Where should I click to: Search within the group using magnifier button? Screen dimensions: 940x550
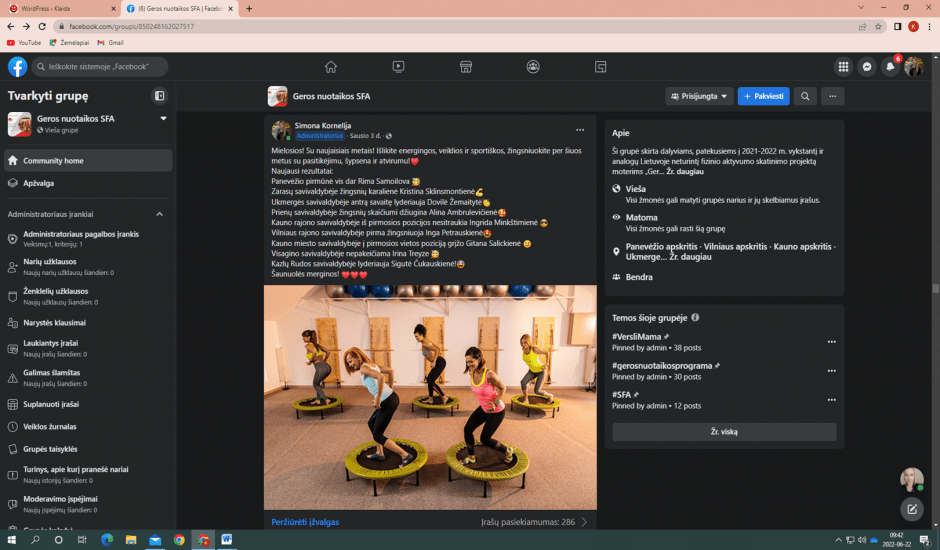point(805,96)
